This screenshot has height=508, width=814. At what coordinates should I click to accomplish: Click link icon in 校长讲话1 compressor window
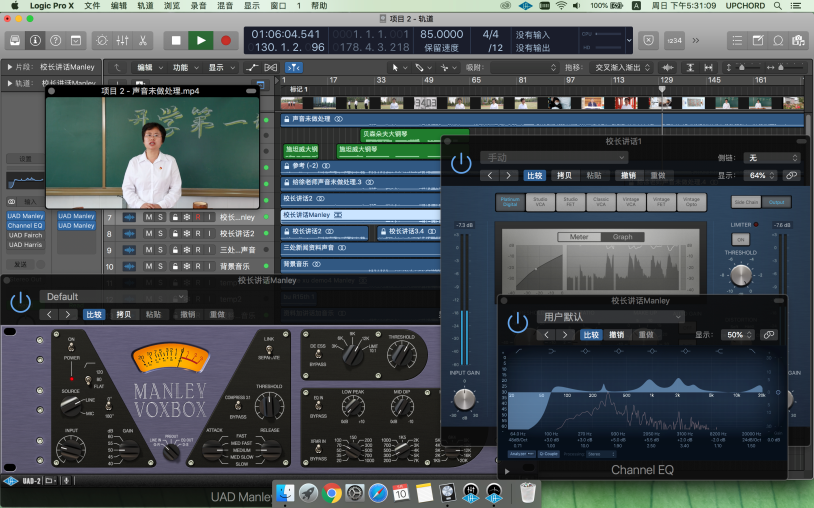(791, 175)
